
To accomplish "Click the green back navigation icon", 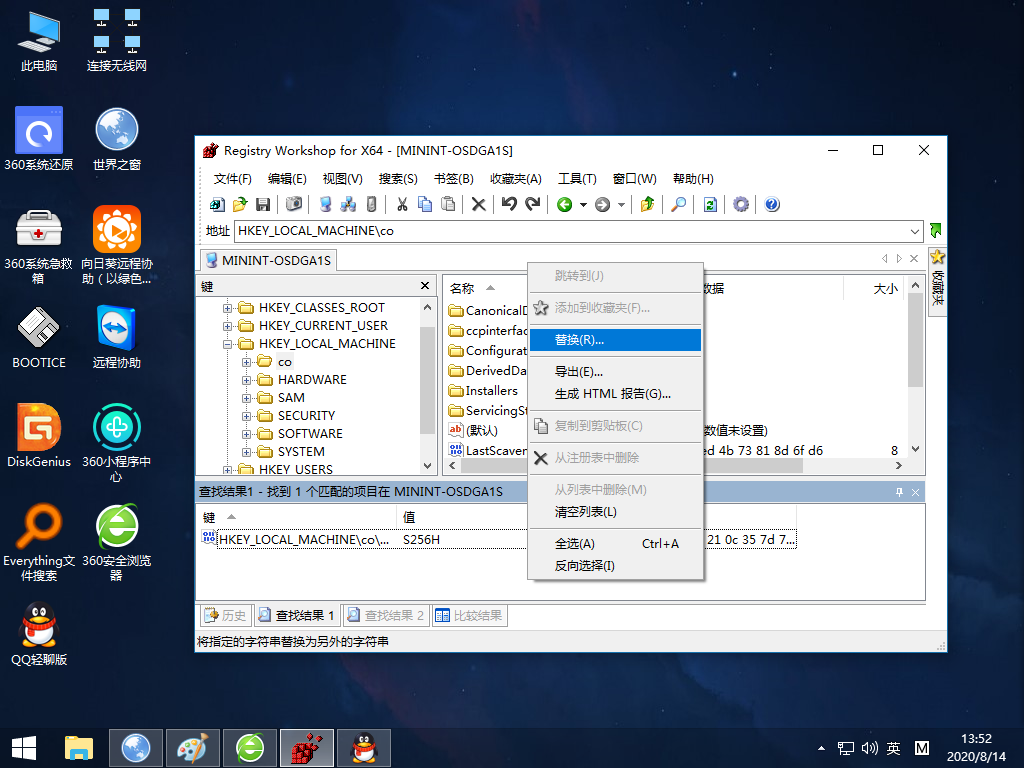I will pos(564,204).
